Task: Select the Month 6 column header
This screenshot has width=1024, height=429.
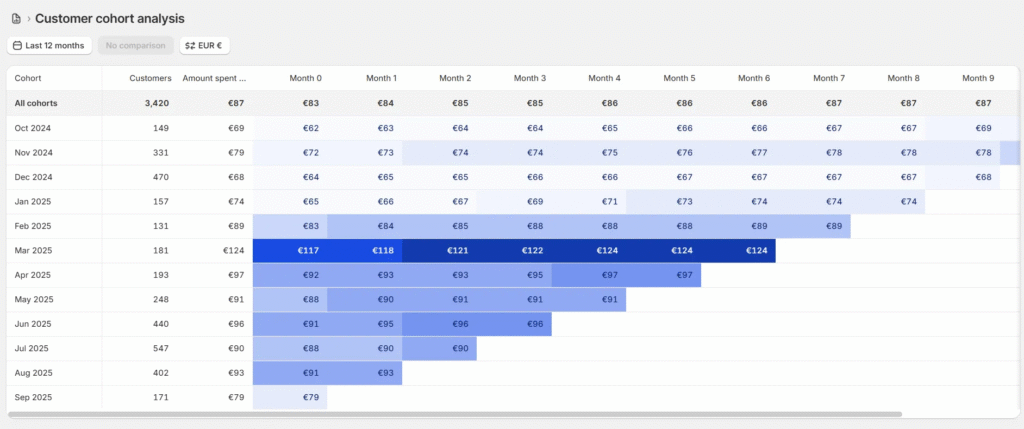Action: pyautogui.click(x=754, y=78)
